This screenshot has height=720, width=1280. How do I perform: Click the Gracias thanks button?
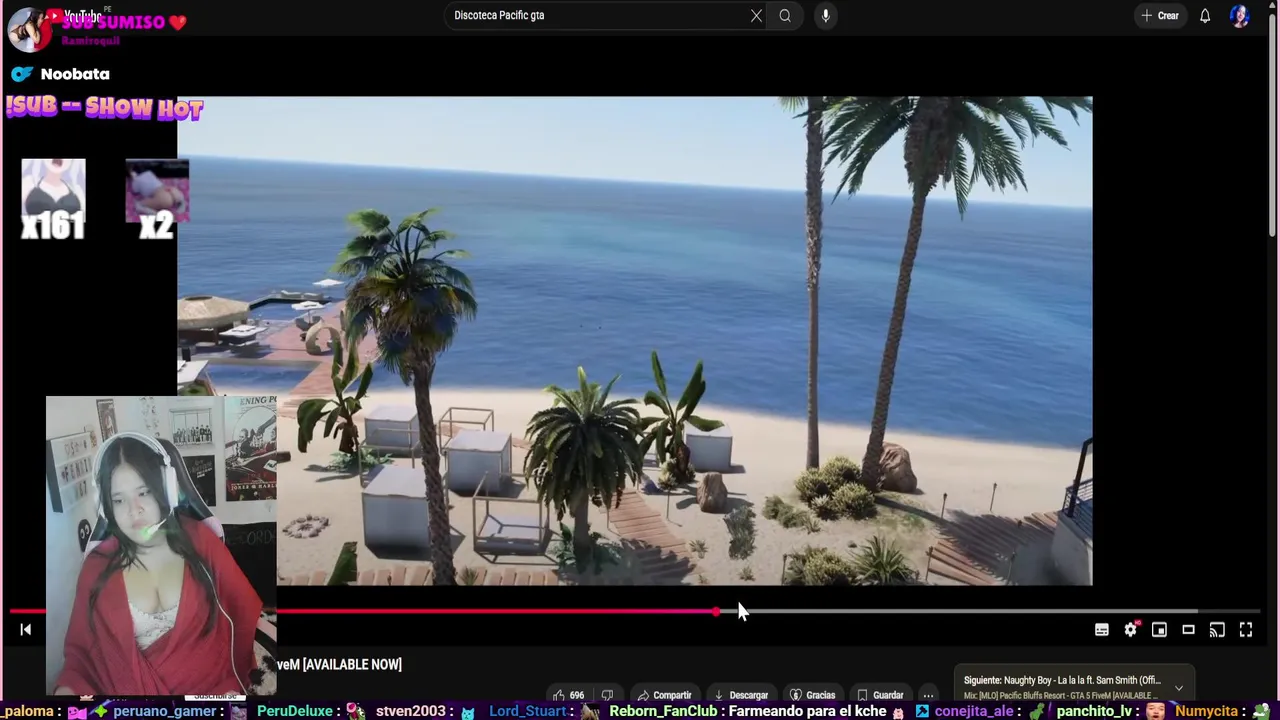tap(812, 695)
